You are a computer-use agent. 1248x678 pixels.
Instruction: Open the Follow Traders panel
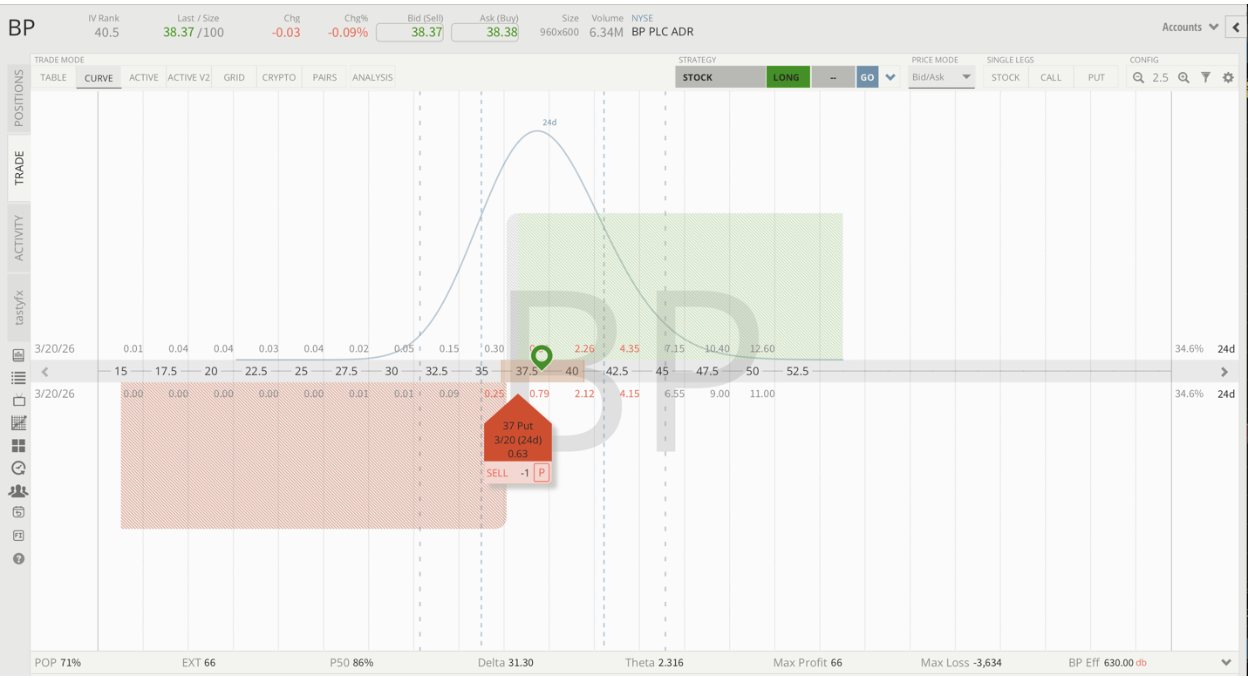(x=17, y=490)
